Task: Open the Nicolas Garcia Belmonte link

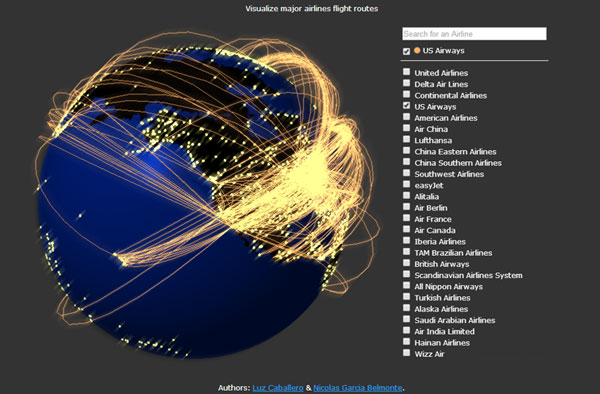Action: (358, 388)
